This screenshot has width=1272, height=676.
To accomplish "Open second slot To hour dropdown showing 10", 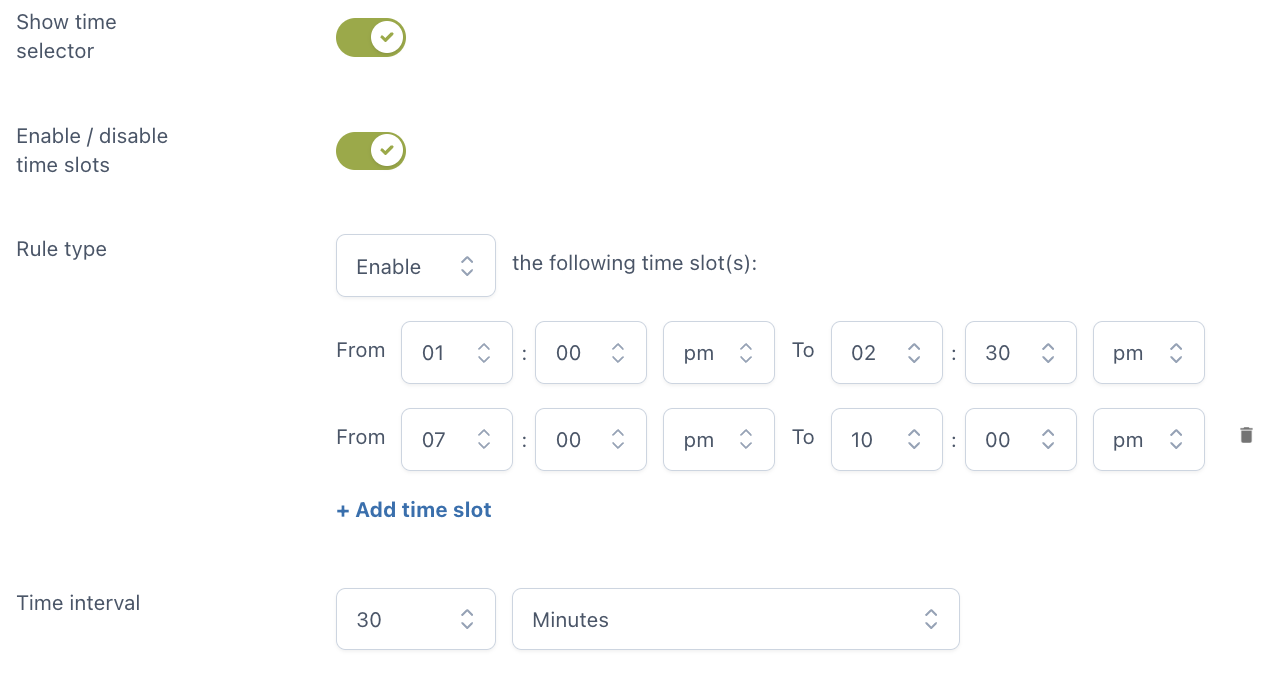I will point(887,439).
